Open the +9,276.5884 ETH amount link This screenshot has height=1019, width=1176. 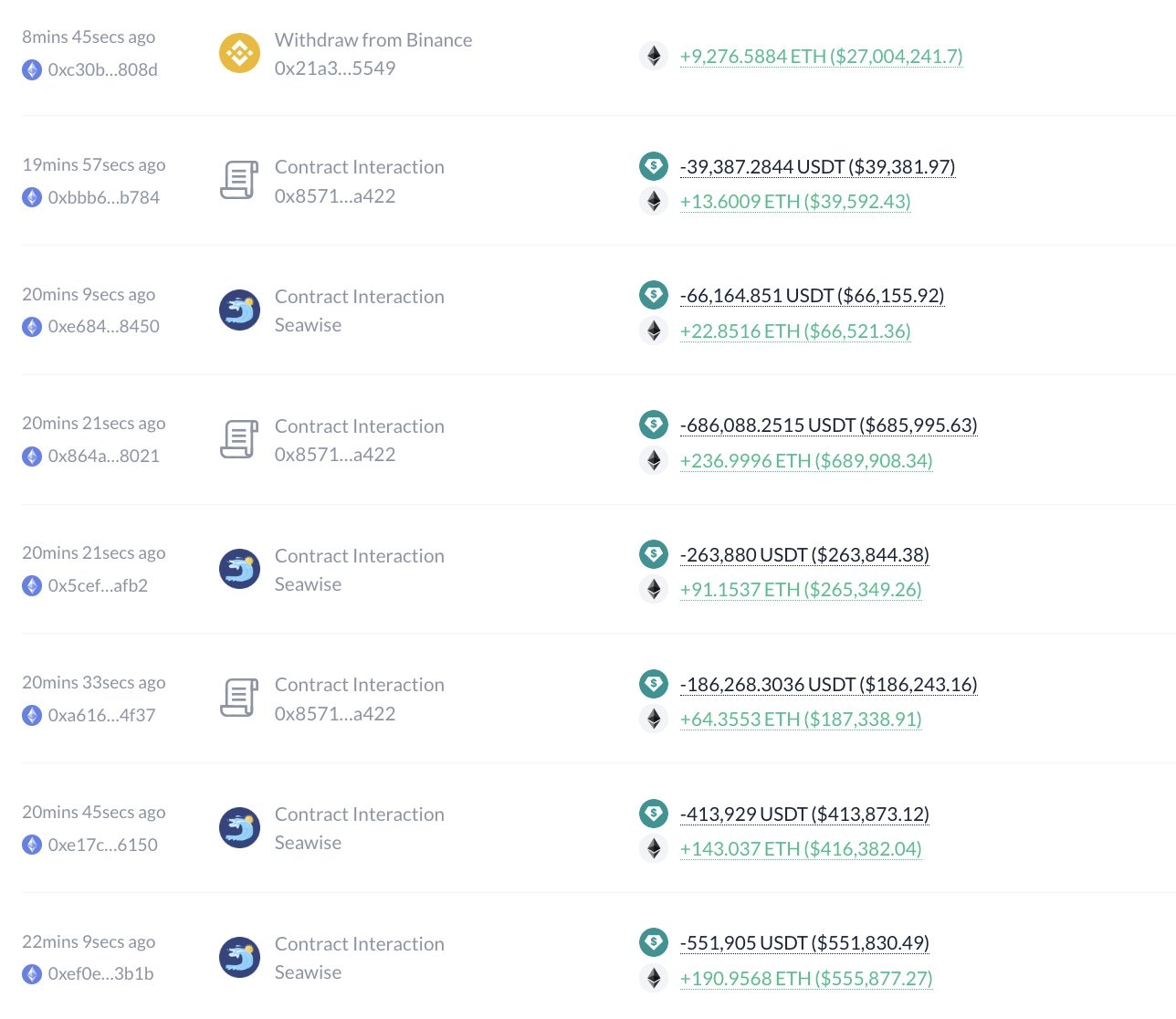[x=821, y=57]
